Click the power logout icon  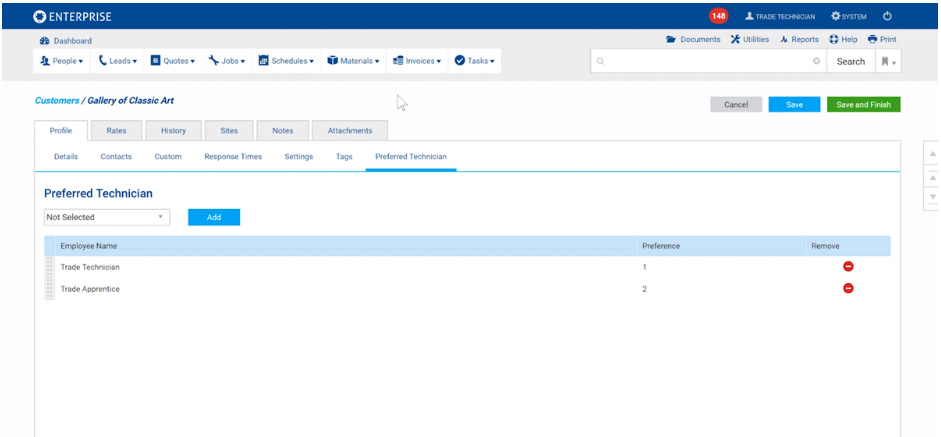[887, 16]
